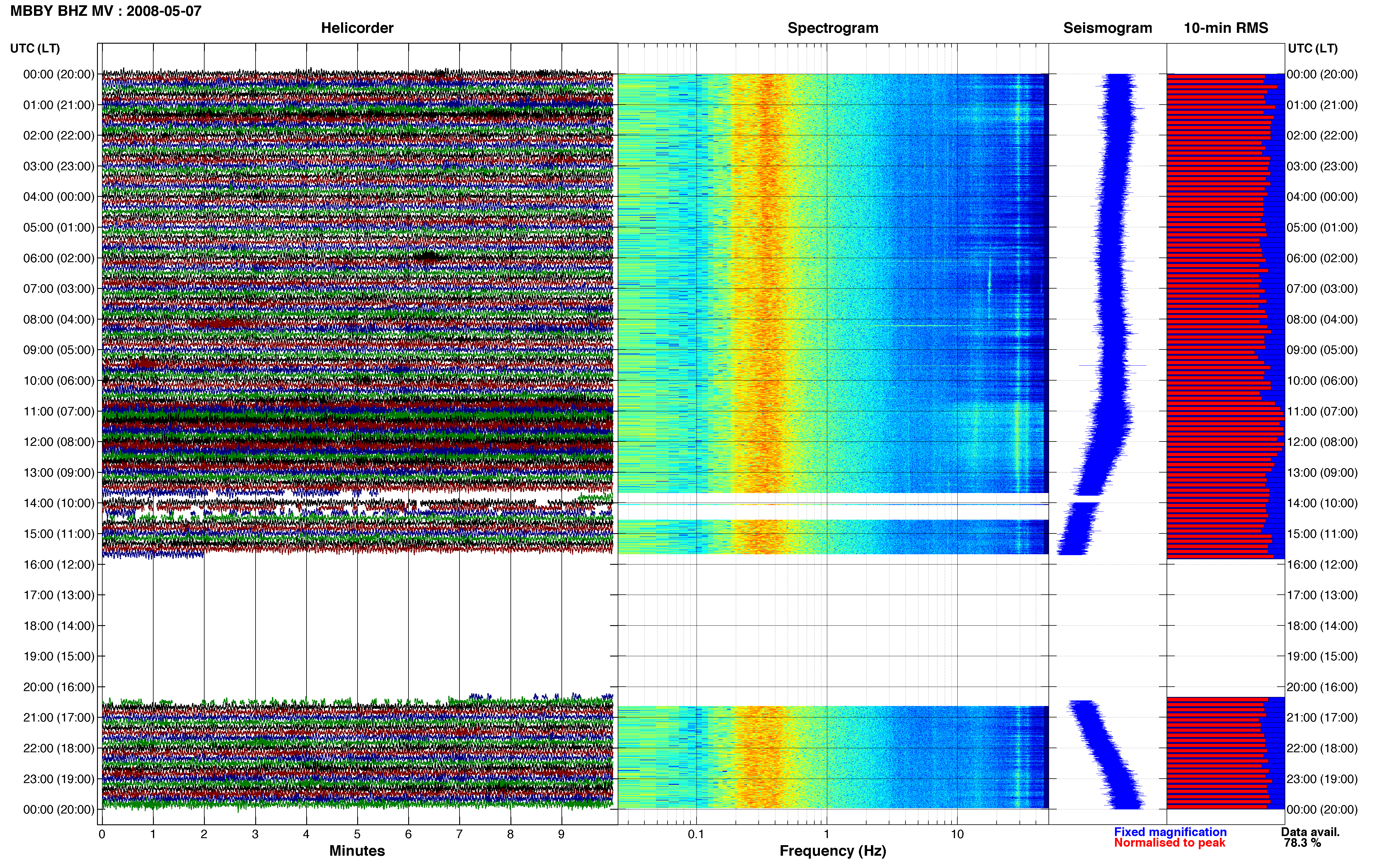The image size is (1389, 868).
Task: Click the '78.3 %' data availability value
Action: coord(1302,843)
